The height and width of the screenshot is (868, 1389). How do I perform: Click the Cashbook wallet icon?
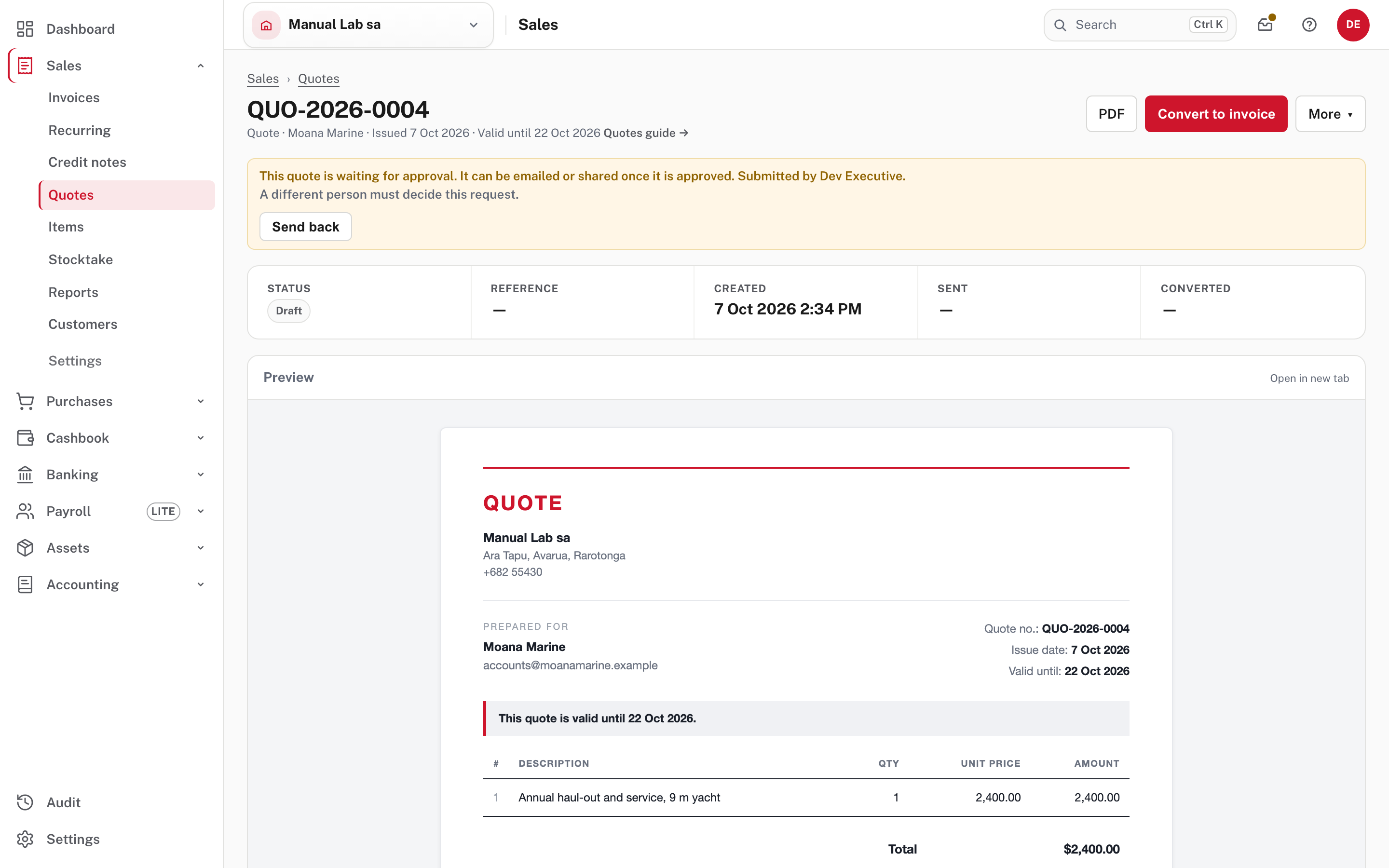[x=25, y=438]
